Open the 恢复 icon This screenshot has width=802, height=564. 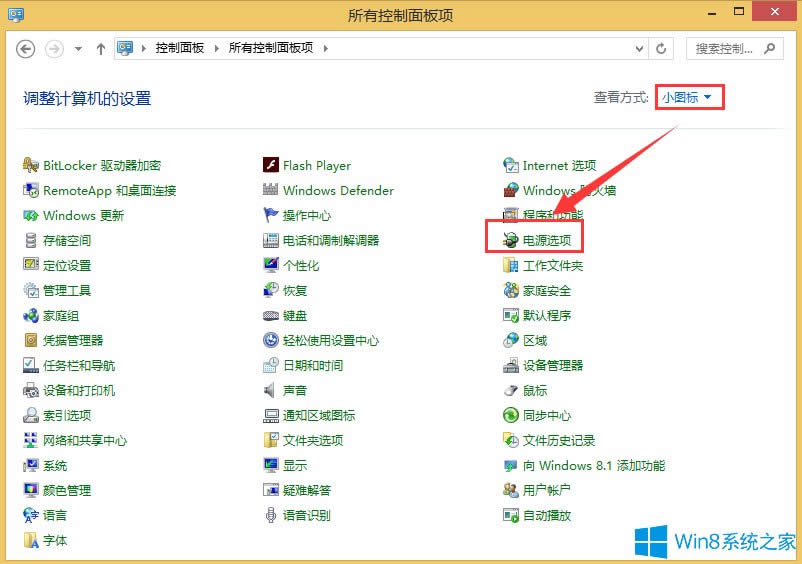[x=271, y=290]
